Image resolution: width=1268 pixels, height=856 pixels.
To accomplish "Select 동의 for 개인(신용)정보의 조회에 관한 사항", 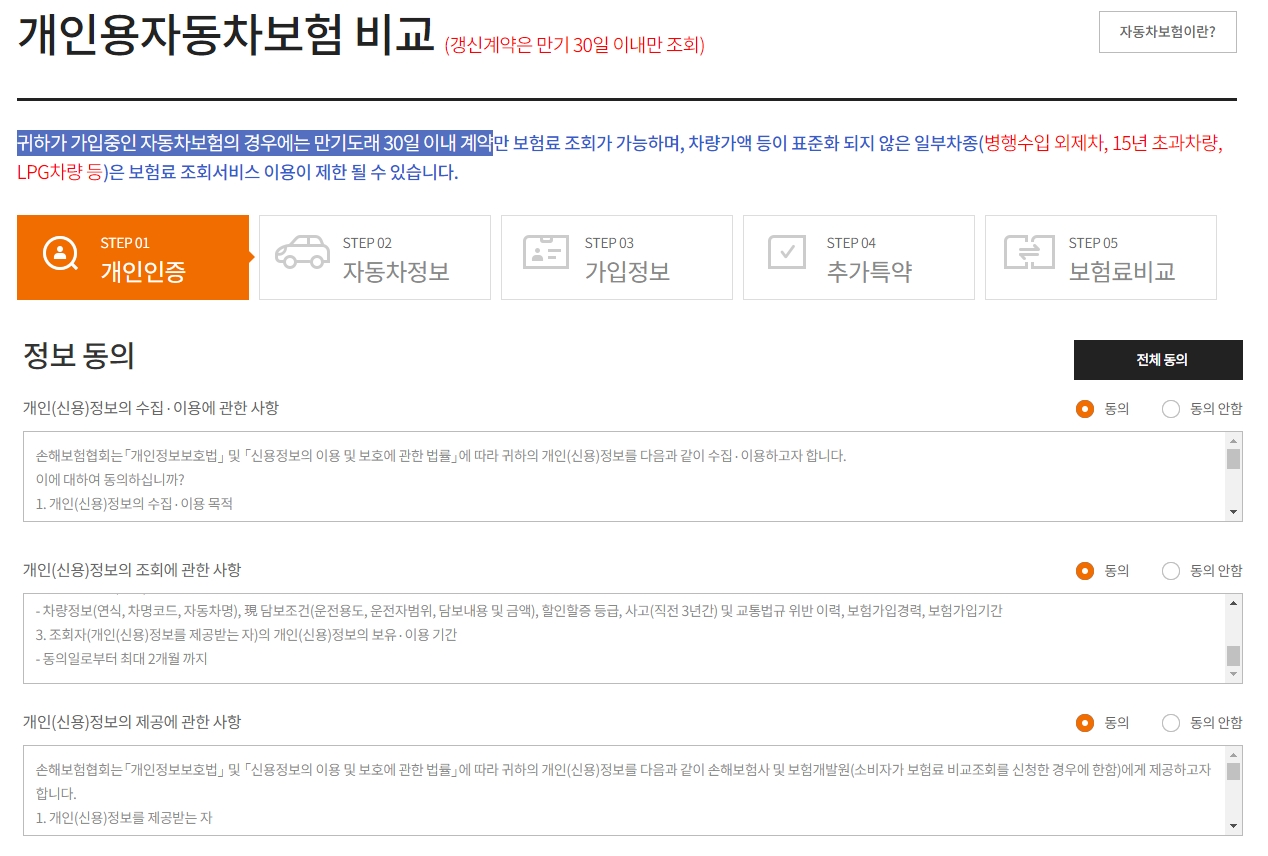I will pos(1086,570).
